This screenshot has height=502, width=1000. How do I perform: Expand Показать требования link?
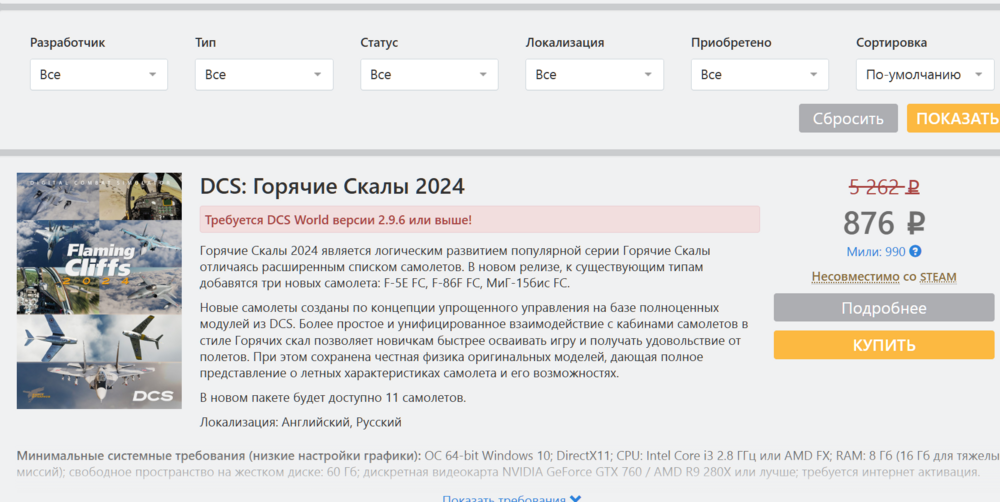[x=511, y=498]
